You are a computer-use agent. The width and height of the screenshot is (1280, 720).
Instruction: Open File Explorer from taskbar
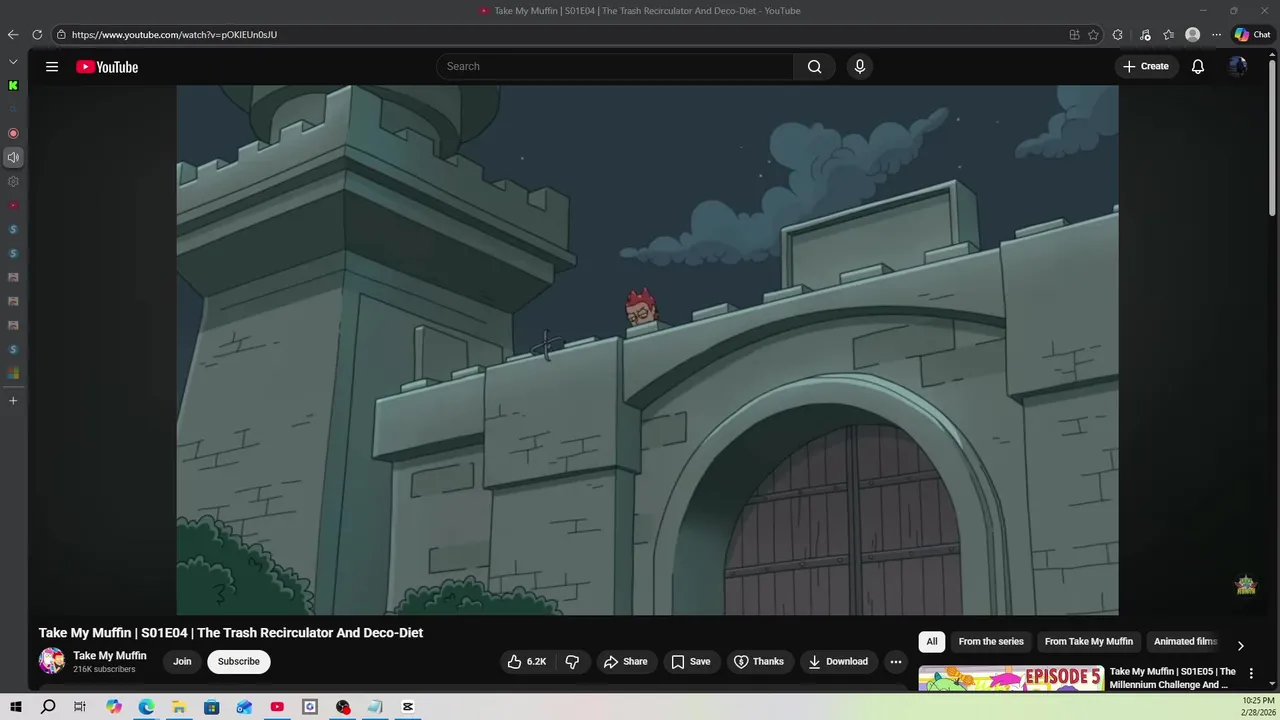179,707
